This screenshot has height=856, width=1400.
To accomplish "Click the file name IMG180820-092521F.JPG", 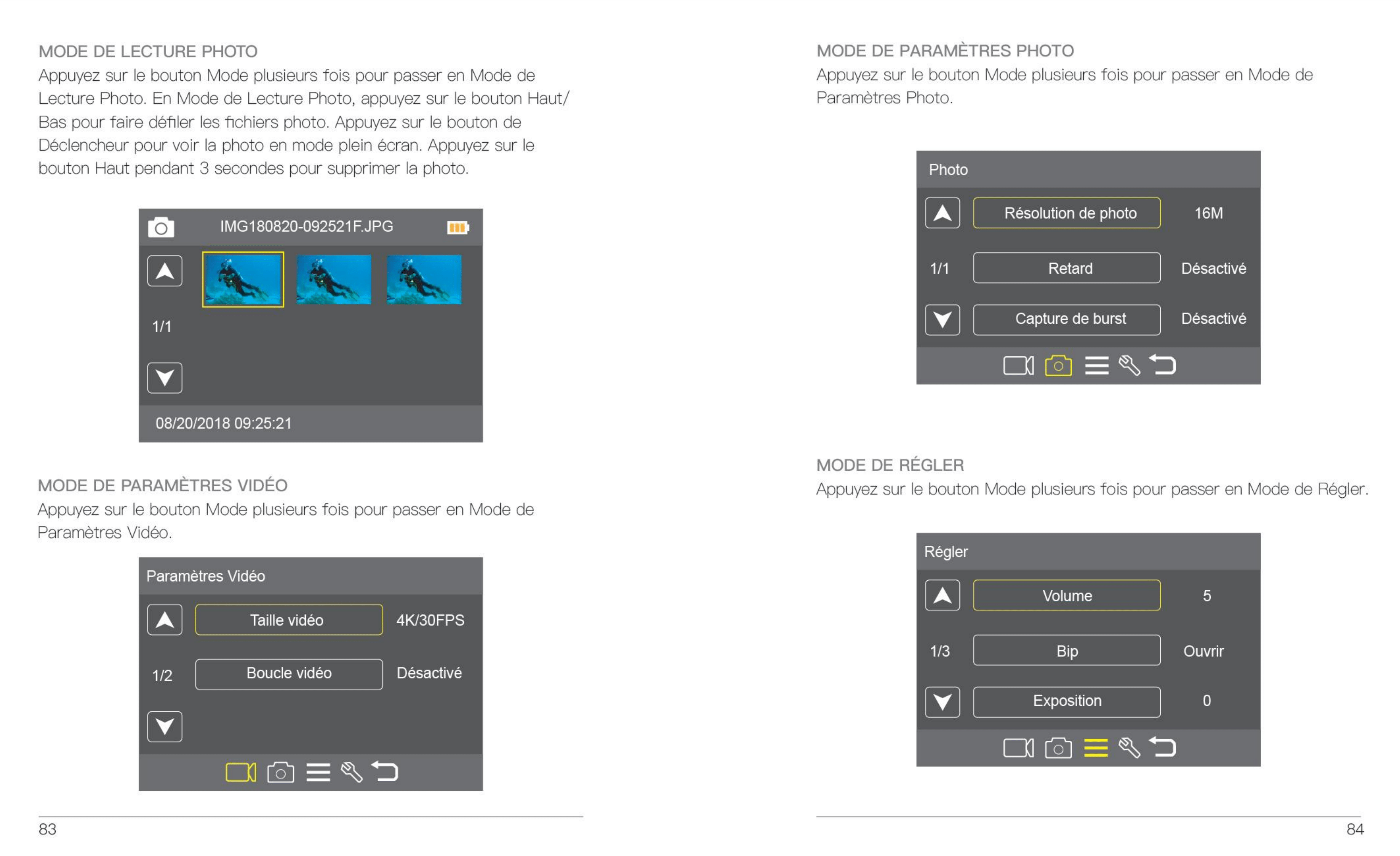I will tap(307, 226).
